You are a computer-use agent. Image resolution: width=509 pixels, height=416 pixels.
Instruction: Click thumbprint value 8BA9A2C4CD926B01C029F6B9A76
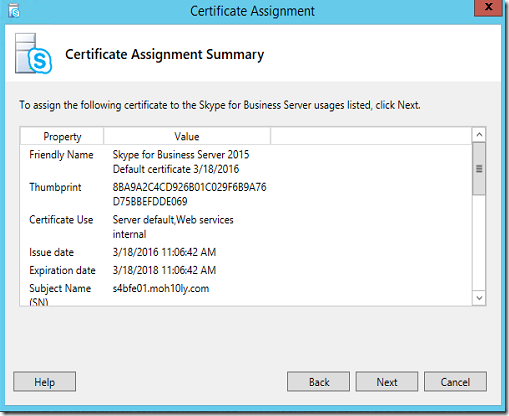tap(189, 187)
